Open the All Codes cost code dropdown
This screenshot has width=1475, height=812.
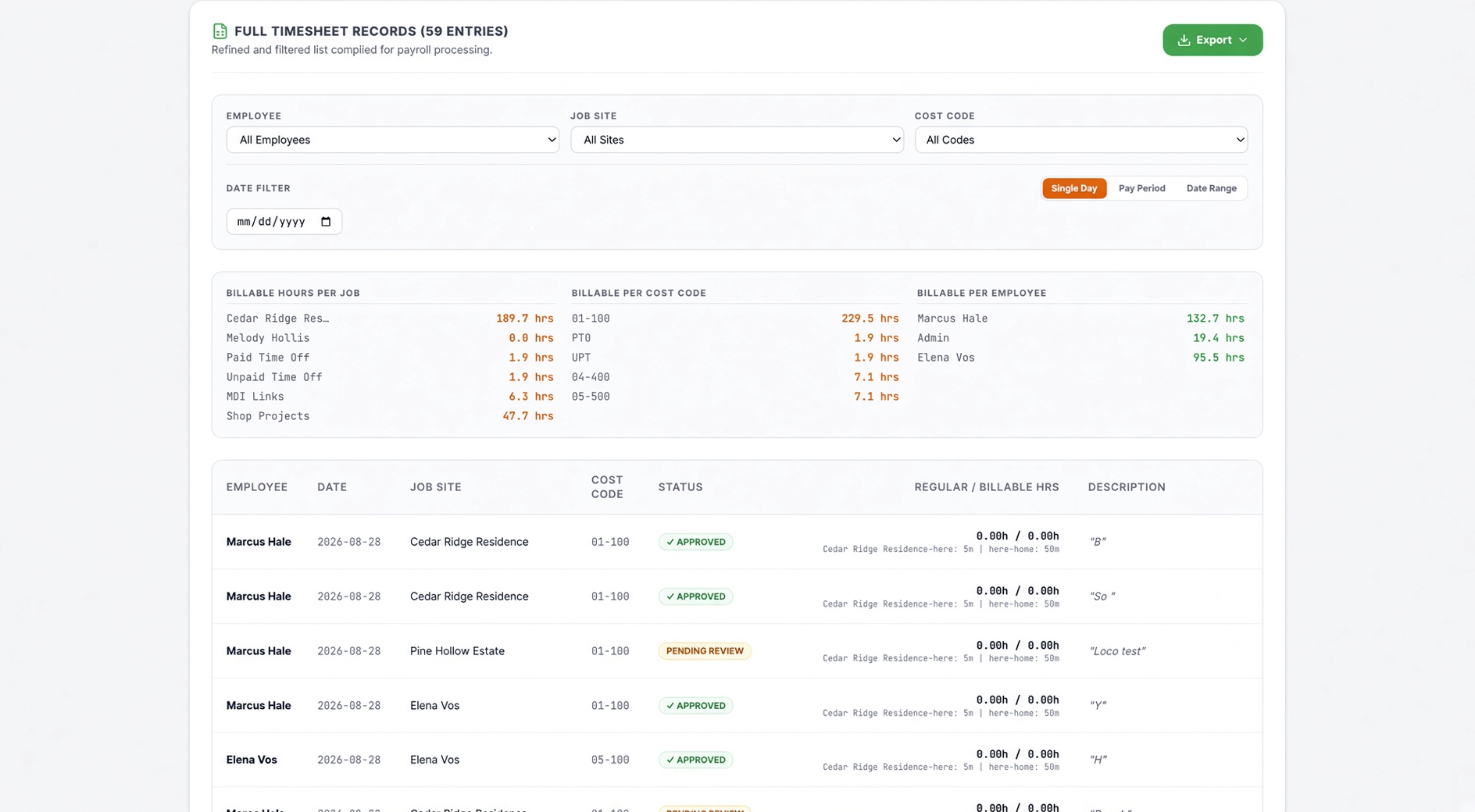(1081, 140)
